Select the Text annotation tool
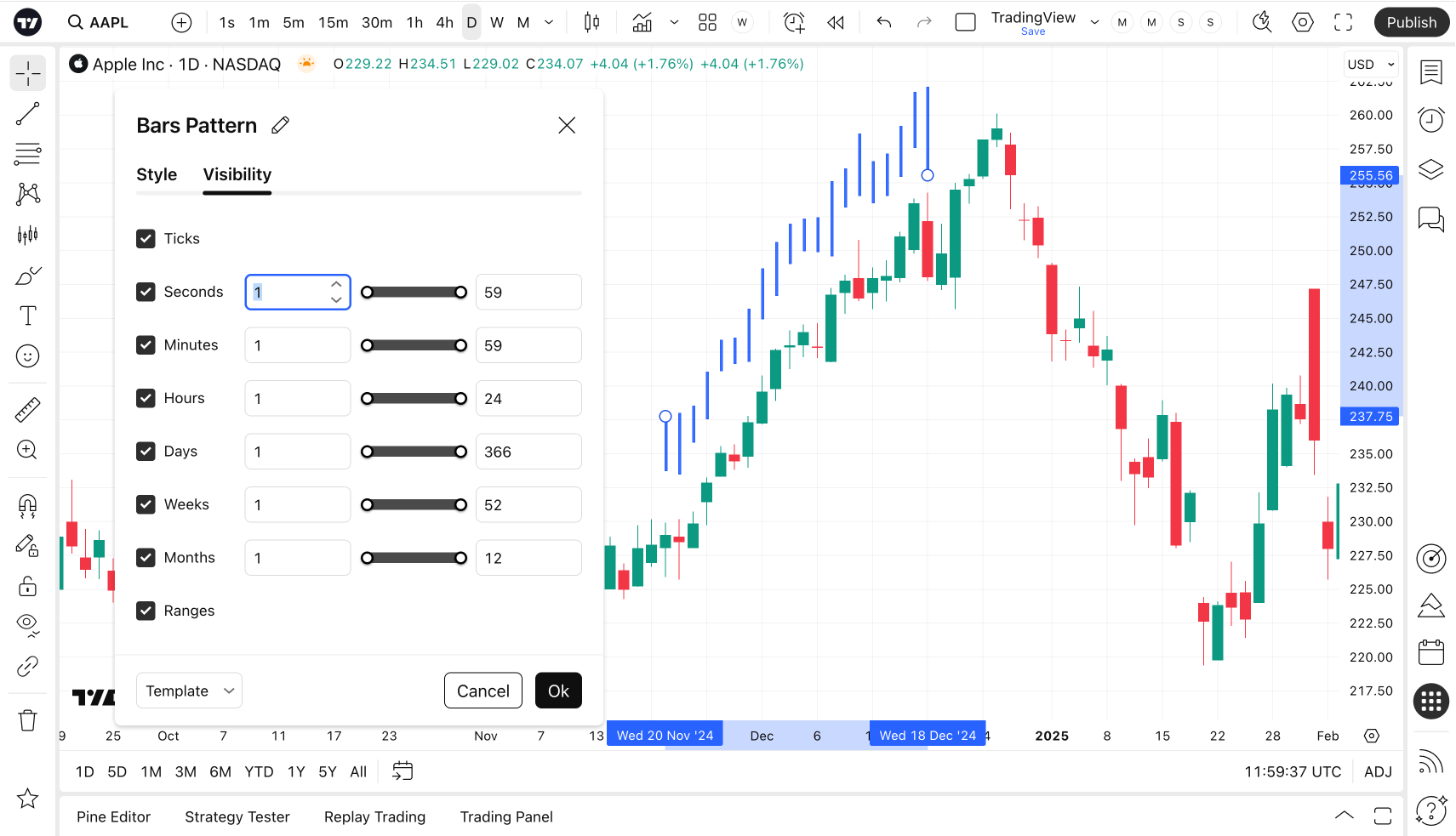This screenshot has height=836, width=1456. 27,316
